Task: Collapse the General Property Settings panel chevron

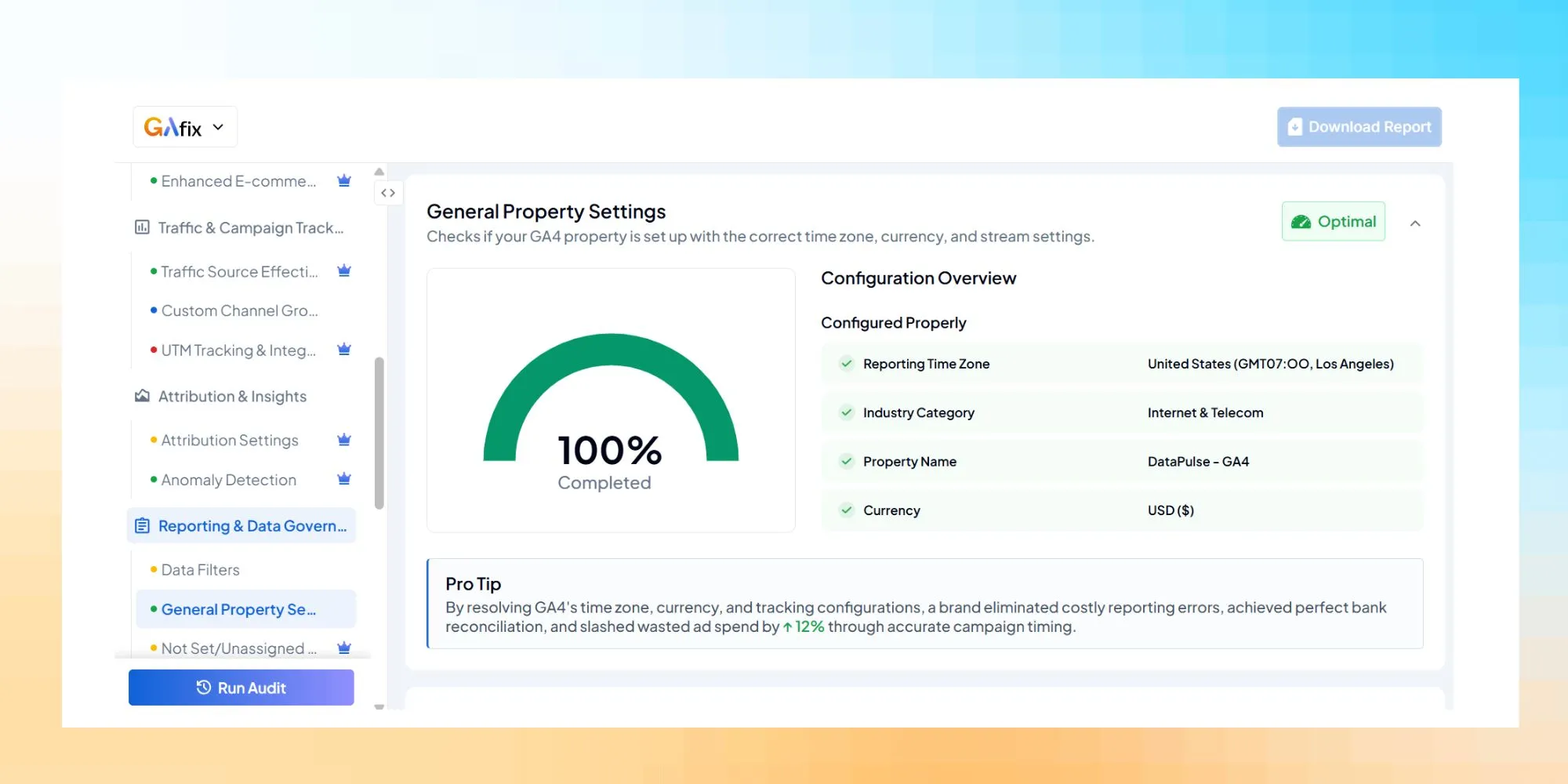Action: pos(1416,223)
